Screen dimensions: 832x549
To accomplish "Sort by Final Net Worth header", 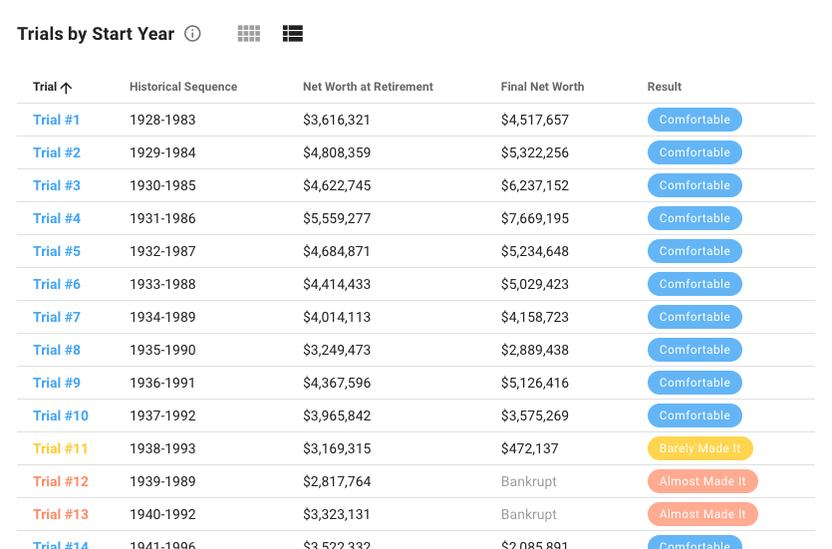I will tap(542, 87).
